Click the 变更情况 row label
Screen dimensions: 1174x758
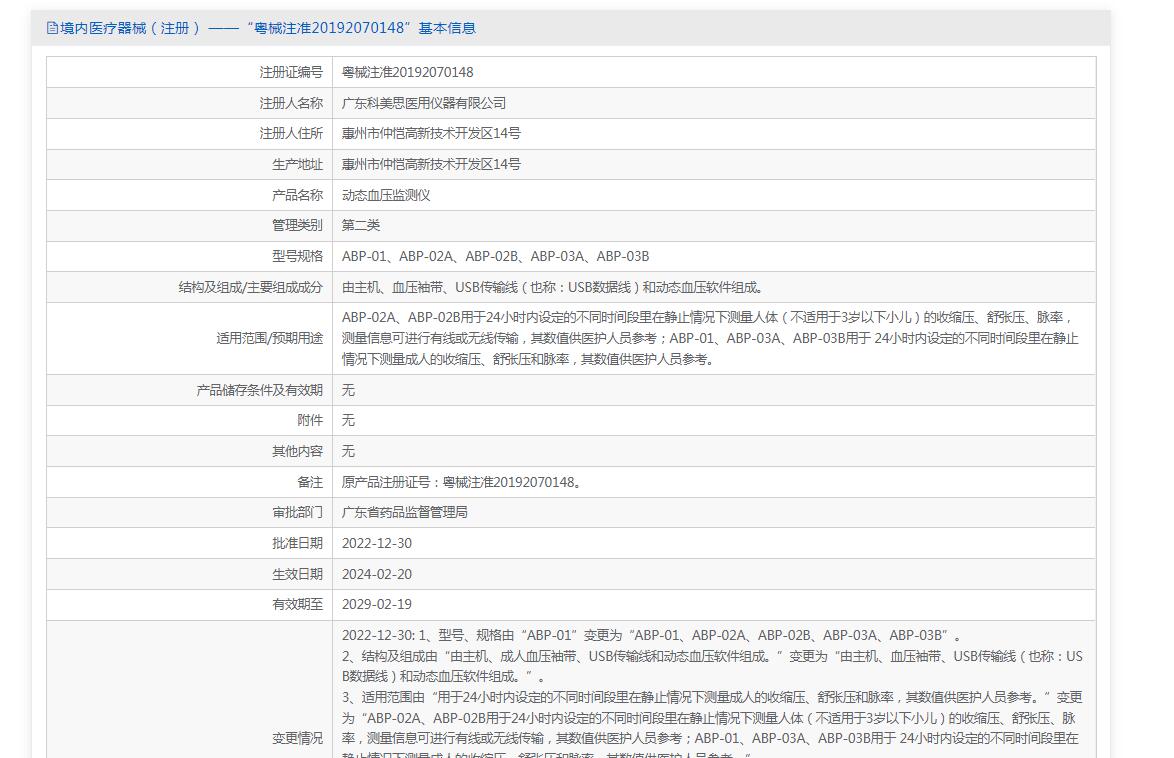pyautogui.click(x=297, y=738)
